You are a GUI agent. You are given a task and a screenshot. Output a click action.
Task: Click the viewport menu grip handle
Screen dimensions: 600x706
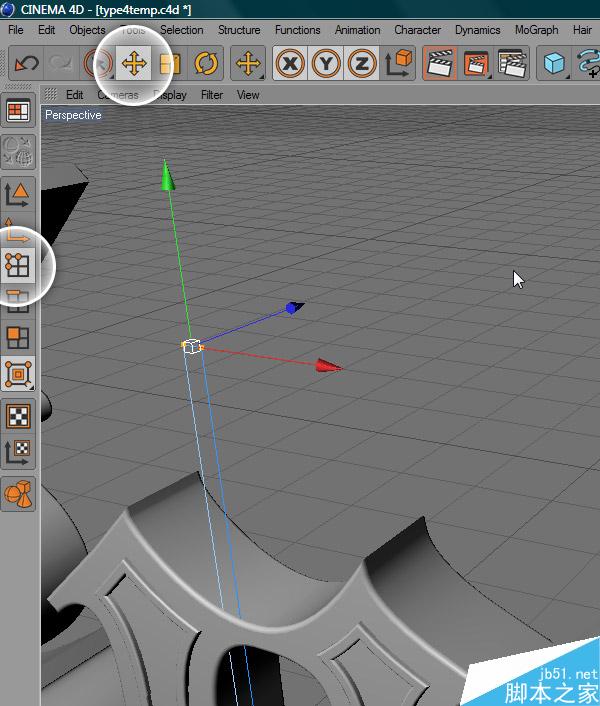pos(50,95)
